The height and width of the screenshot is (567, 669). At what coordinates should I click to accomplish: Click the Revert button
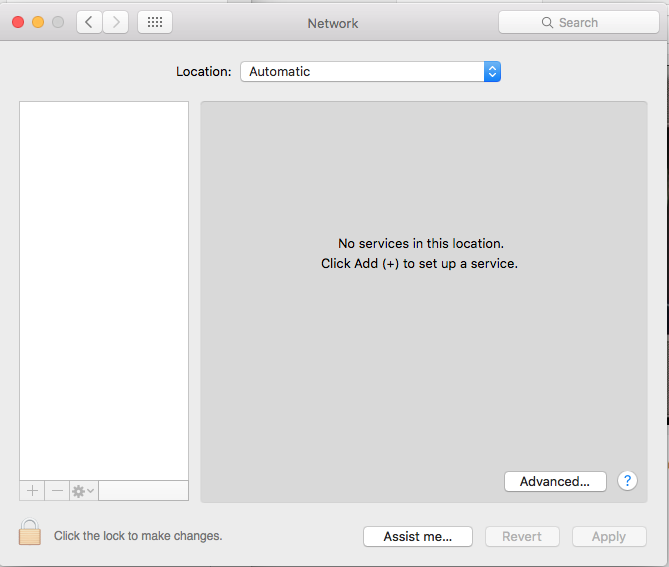(522, 536)
